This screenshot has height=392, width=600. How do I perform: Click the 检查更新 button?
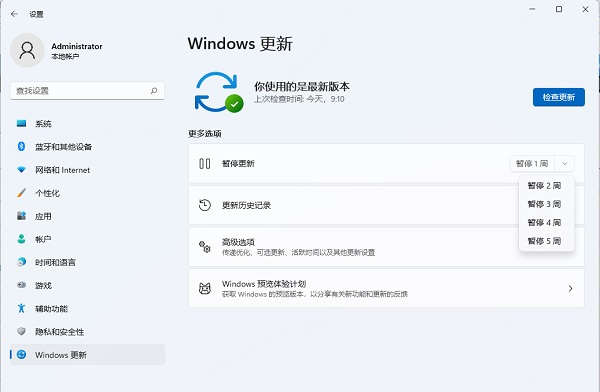(559, 97)
